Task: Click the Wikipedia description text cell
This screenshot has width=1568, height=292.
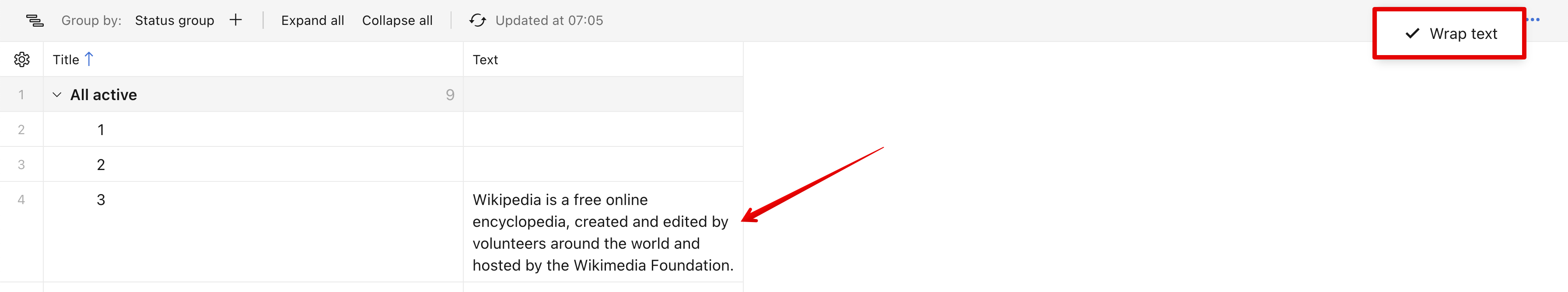Action: pyautogui.click(x=602, y=233)
